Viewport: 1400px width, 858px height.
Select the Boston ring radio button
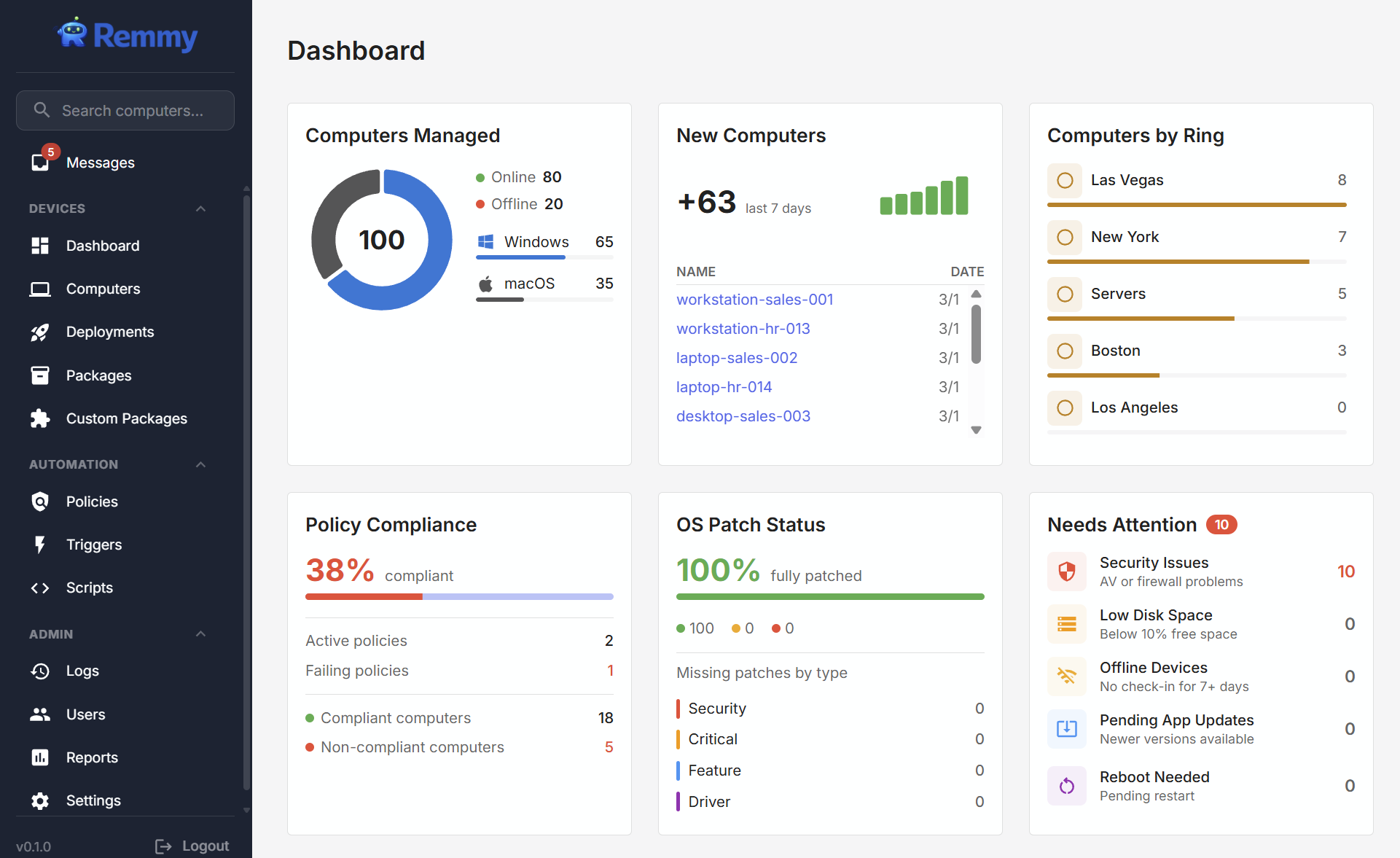1065,351
